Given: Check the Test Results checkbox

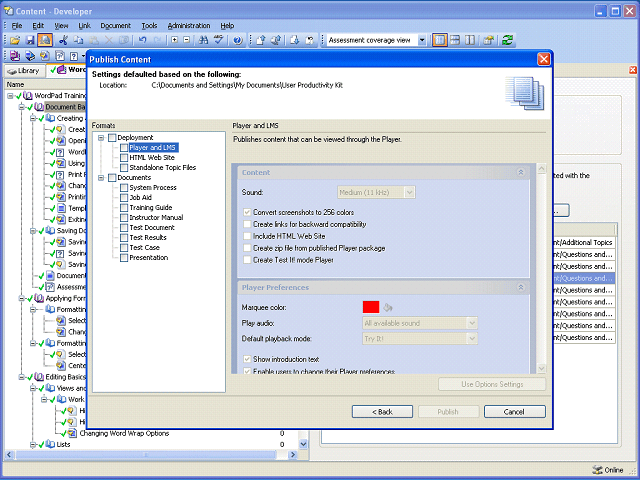Looking at the screenshot, I should coord(124,238).
